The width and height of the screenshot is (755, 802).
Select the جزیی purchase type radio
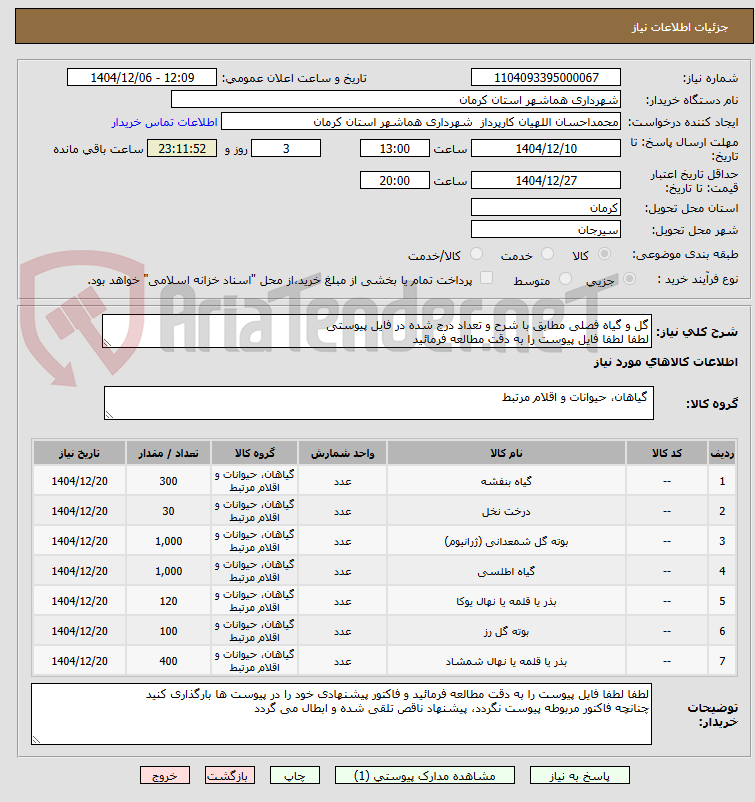[x=630, y=279]
